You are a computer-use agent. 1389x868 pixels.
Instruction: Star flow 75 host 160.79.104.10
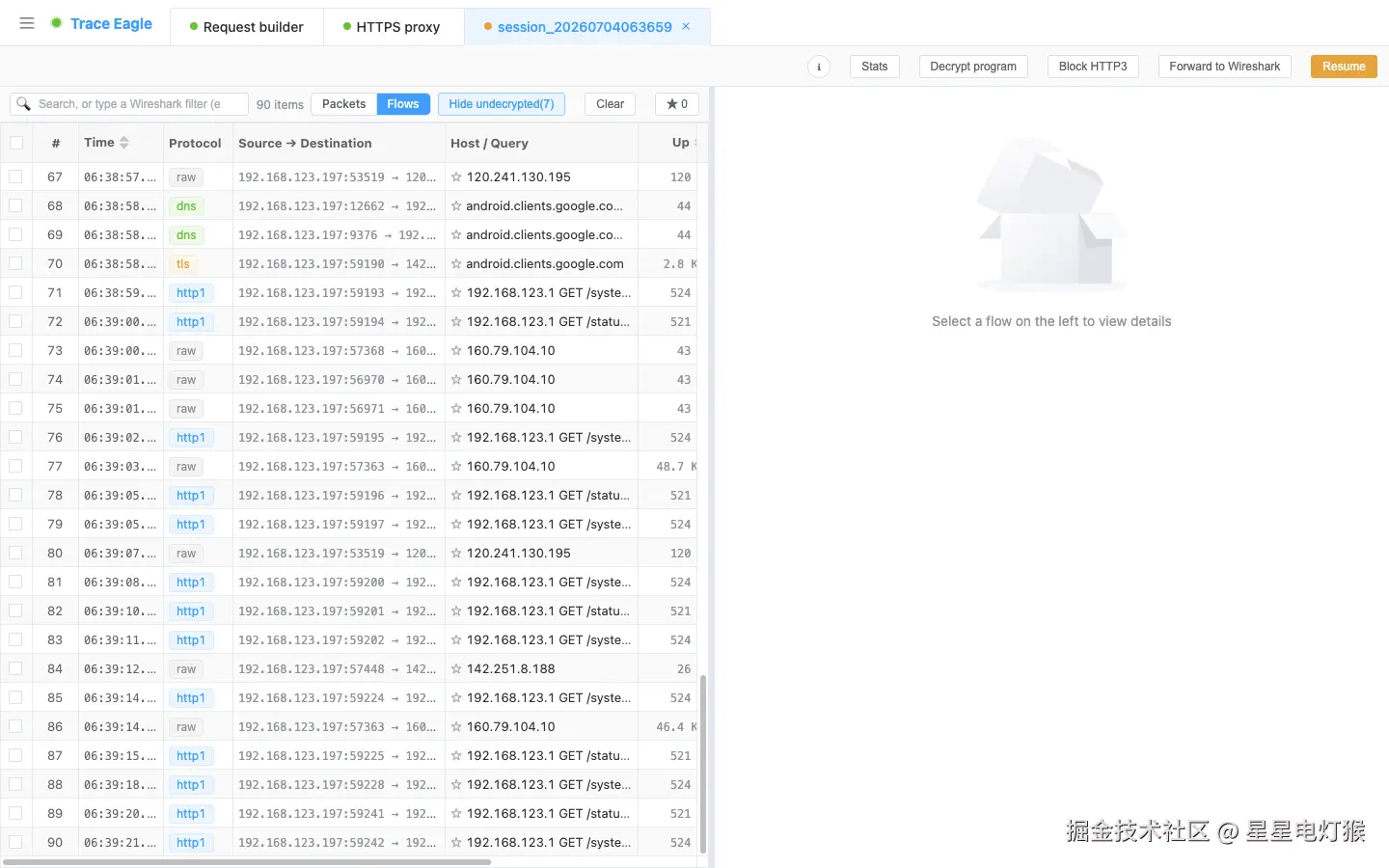456,409
